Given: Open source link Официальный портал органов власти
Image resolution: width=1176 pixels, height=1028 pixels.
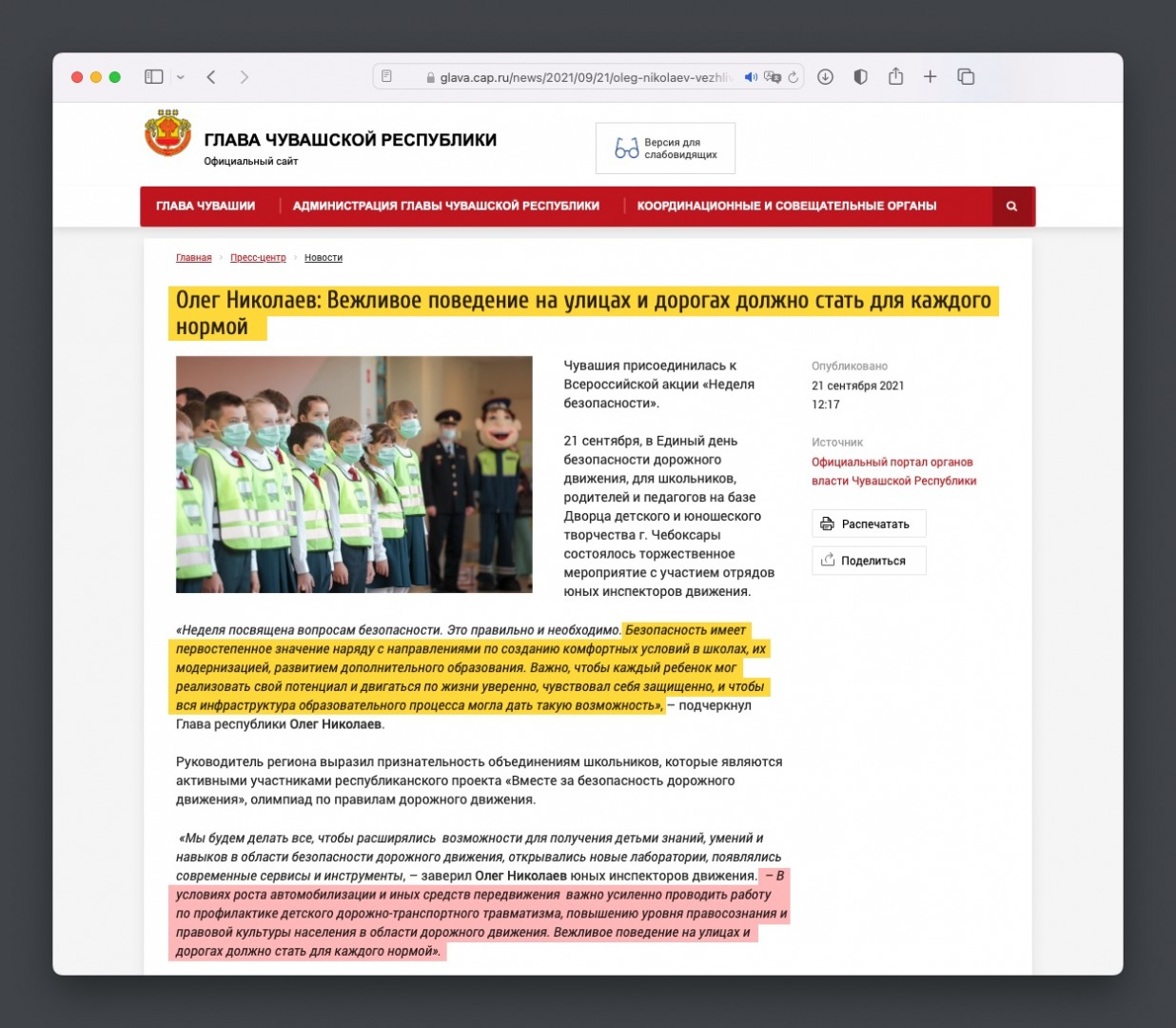Looking at the screenshot, I should click(x=893, y=471).
